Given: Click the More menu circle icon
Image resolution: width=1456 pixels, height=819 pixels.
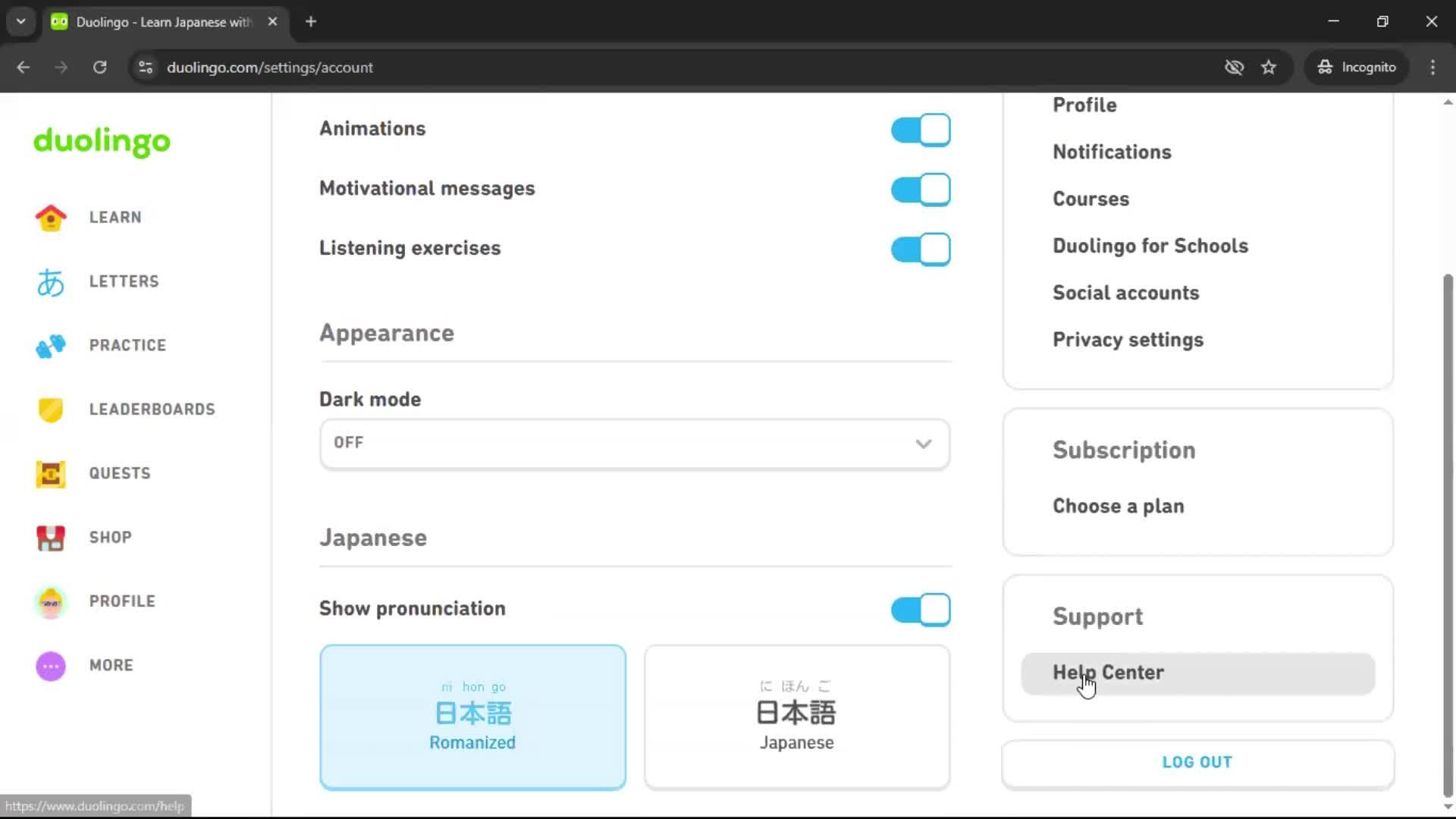Looking at the screenshot, I should 50,666.
